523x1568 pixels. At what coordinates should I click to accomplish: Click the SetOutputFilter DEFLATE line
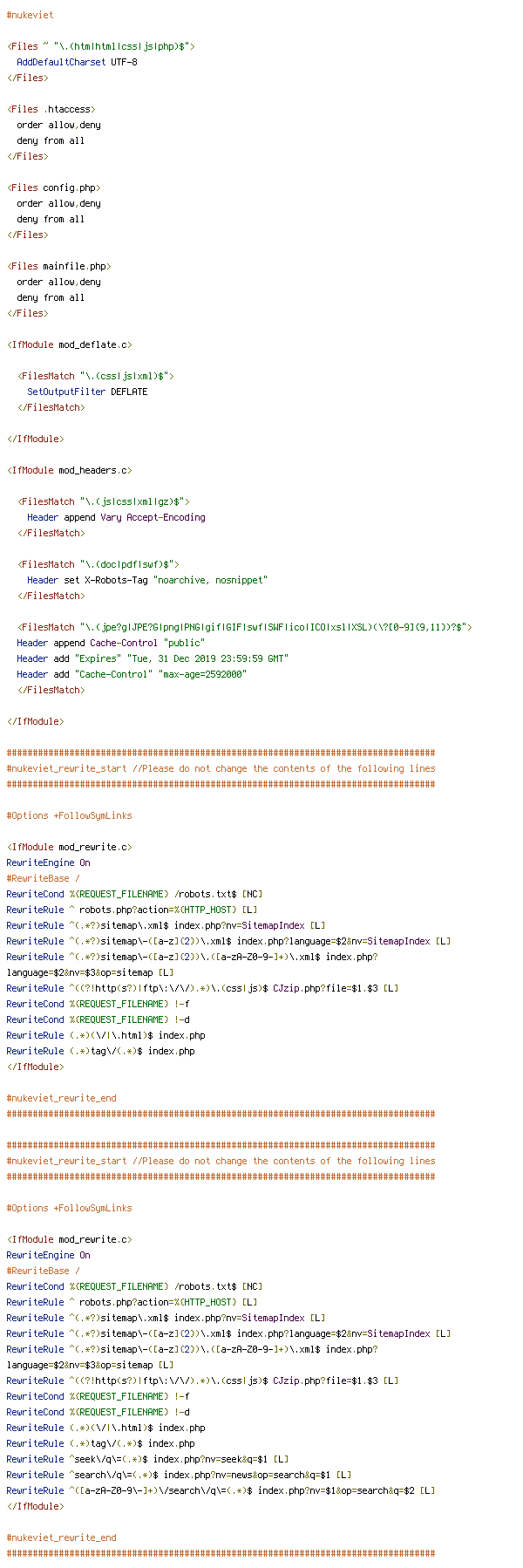tap(87, 392)
